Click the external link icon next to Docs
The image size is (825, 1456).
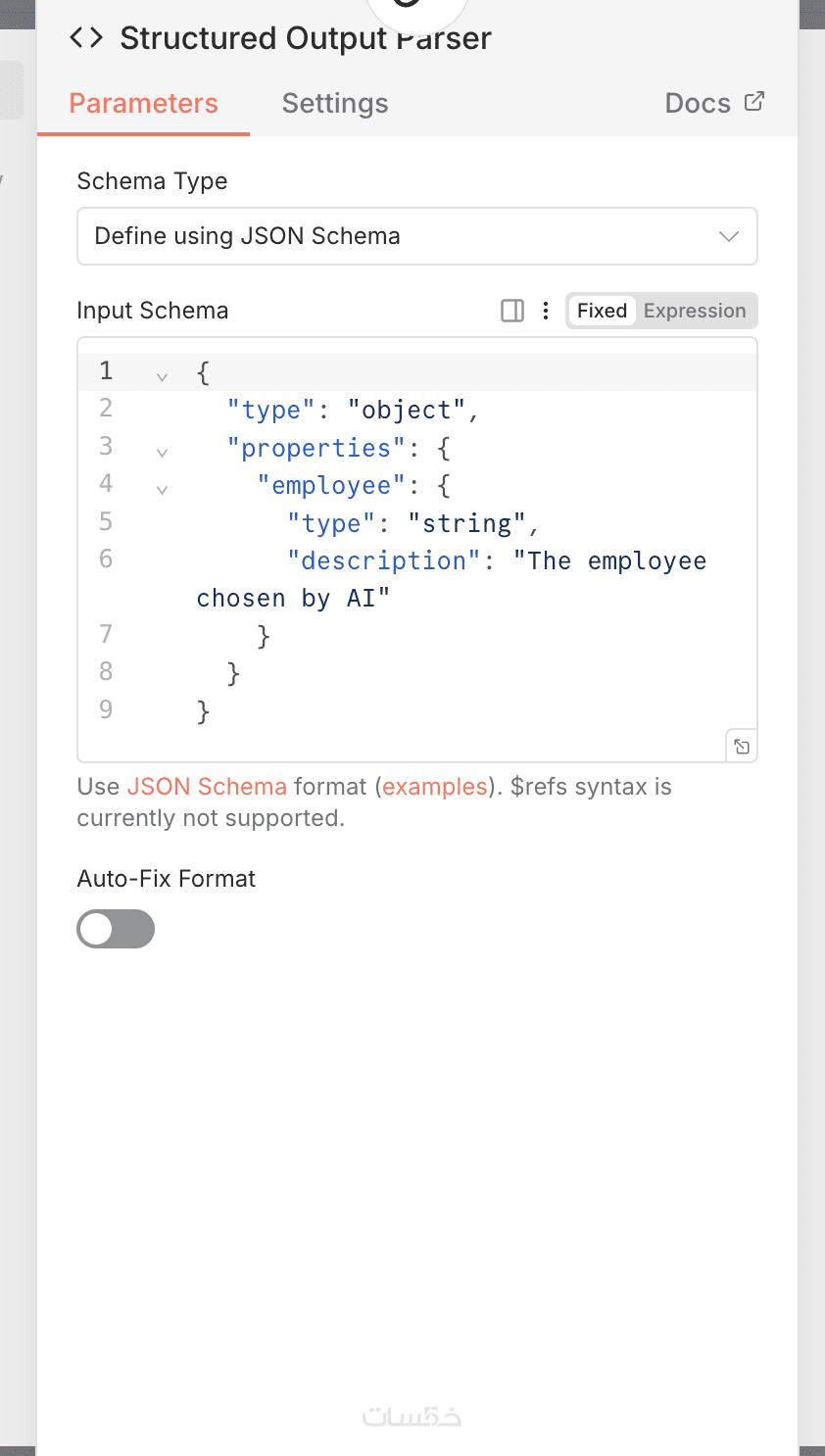coord(754,102)
